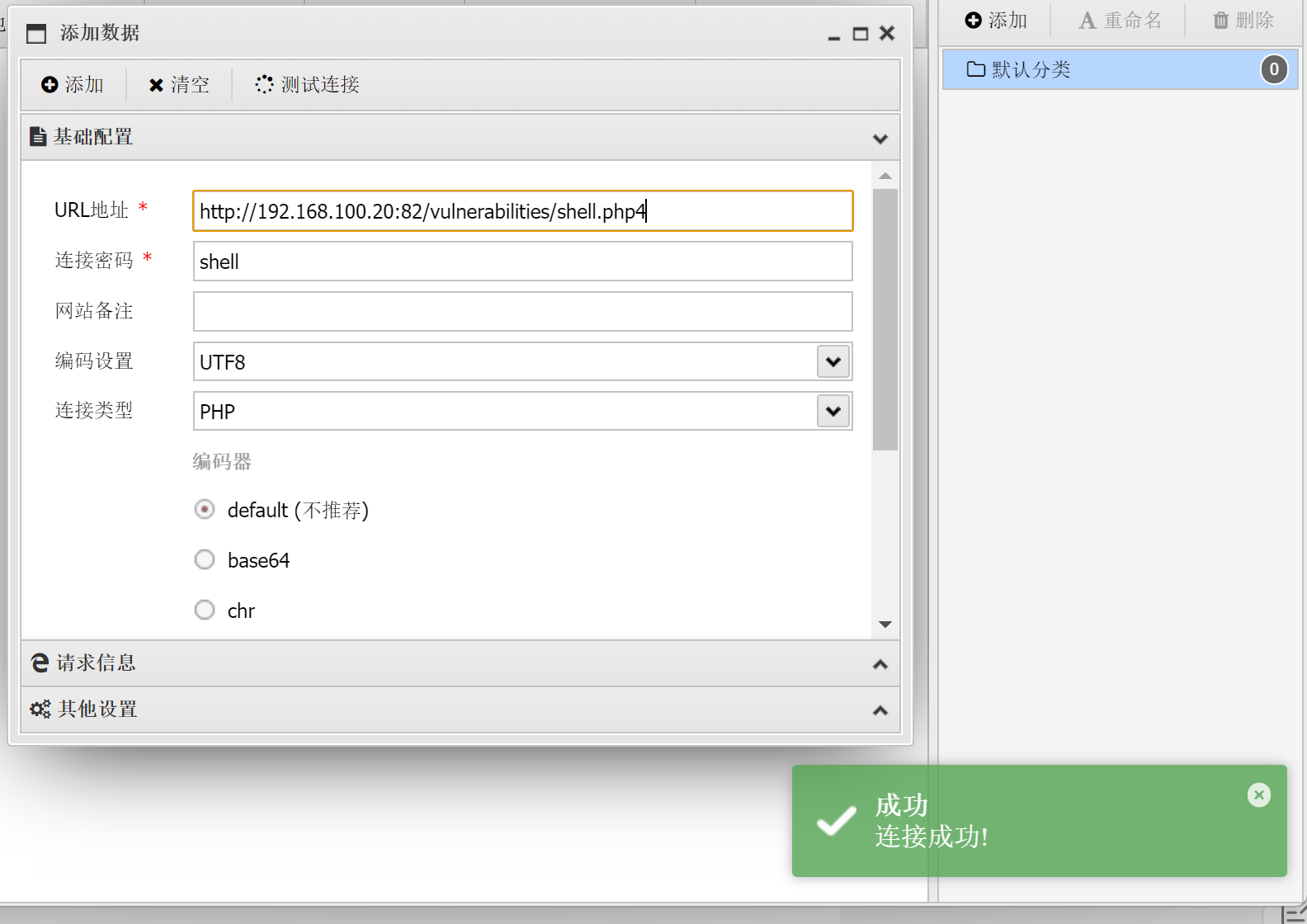Click the 连接成功! message text

click(x=932, y=837)
